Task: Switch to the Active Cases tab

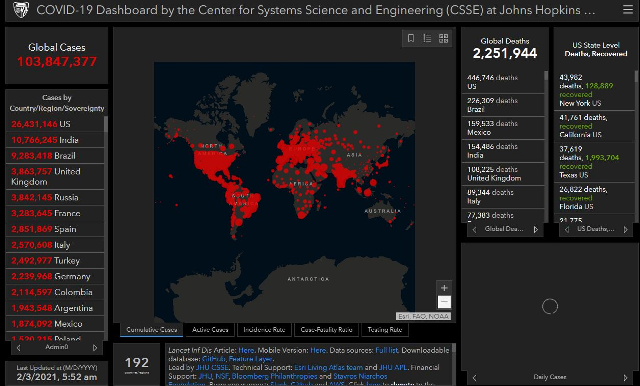Action: (x=210, y=330)
